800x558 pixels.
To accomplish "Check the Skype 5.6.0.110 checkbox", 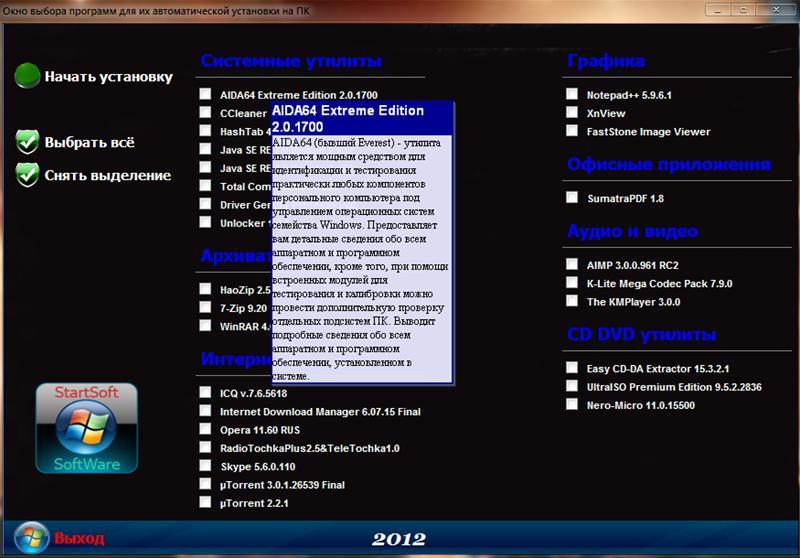I will 205,466.
